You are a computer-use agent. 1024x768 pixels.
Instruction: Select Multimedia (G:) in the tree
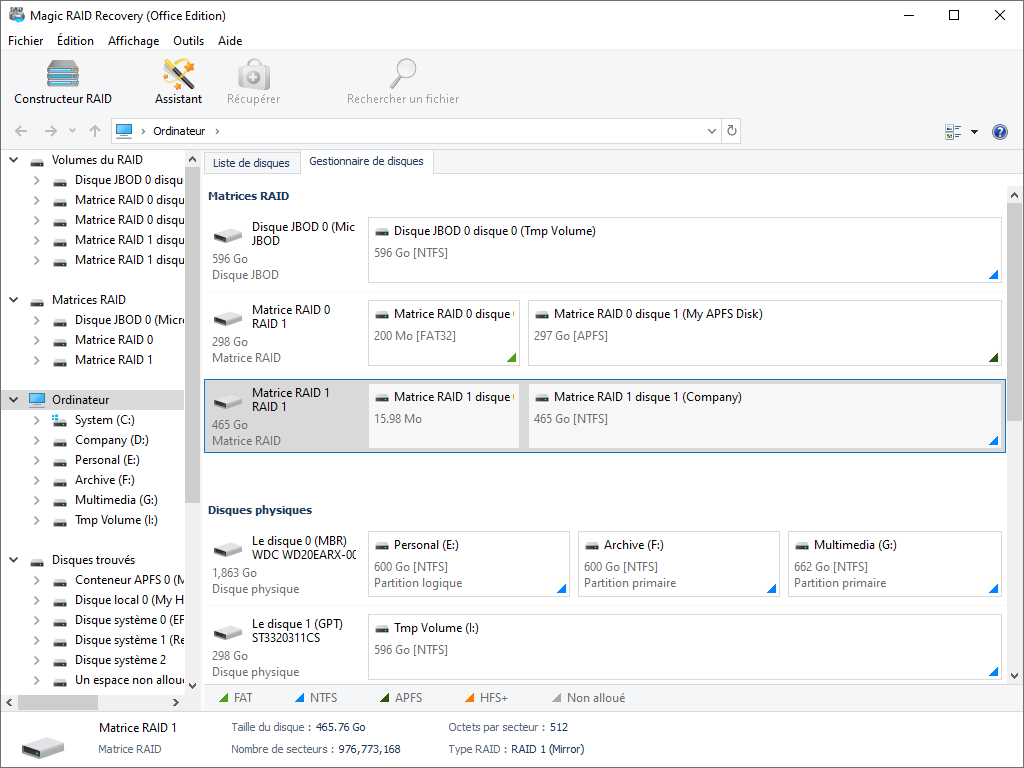pyautogui.click(x=116, y=500)
